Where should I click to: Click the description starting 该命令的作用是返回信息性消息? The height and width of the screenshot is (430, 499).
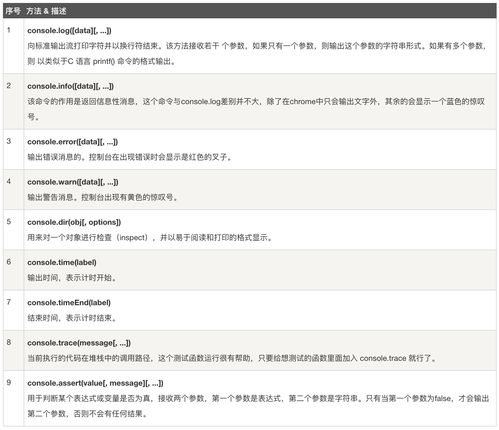256,109
